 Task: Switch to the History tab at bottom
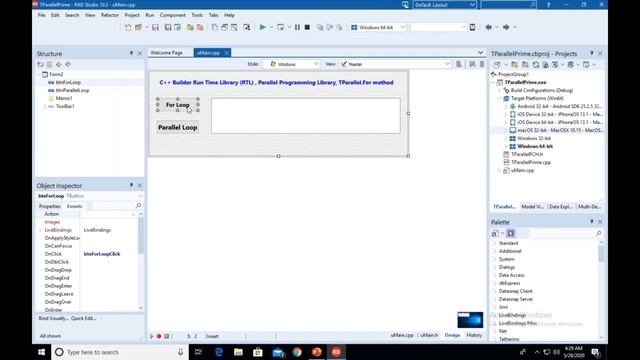coord(474,335)
